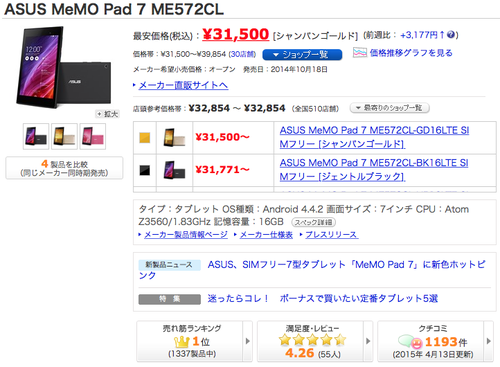The height and width of the screenshot is (367, 500).
Task: Click the price trend graph icon
Action: 360,52
